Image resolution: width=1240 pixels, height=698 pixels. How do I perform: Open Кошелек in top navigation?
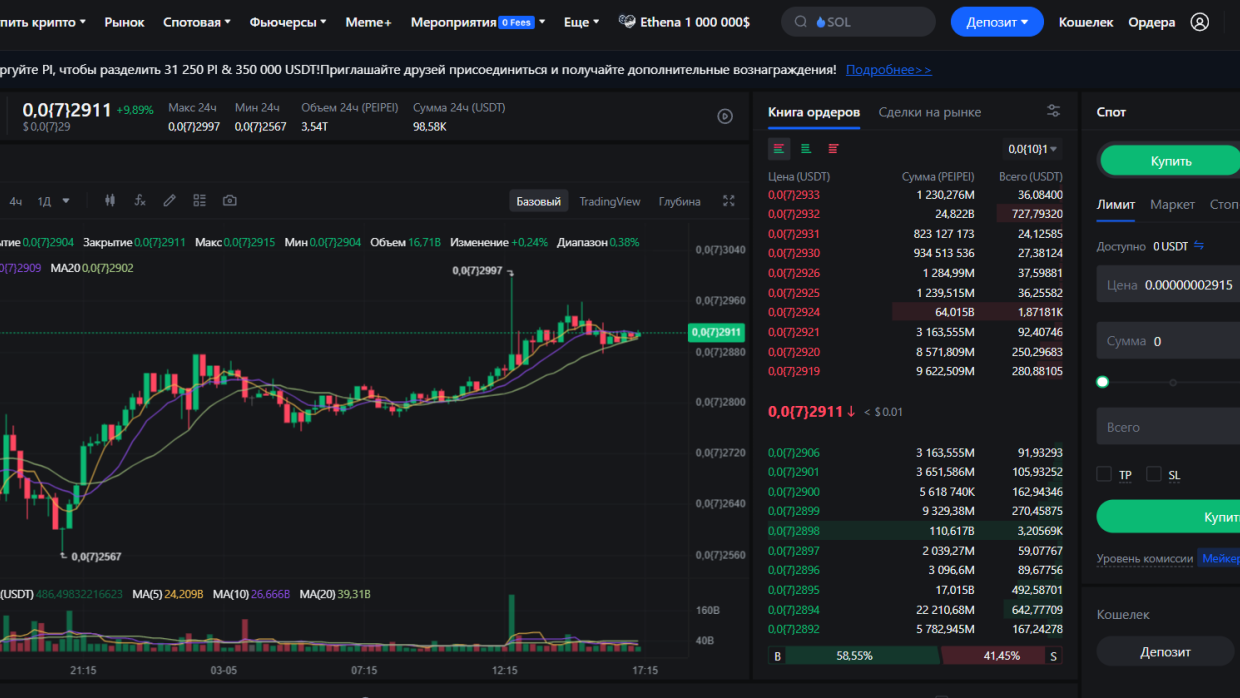tap(1086, 22)
